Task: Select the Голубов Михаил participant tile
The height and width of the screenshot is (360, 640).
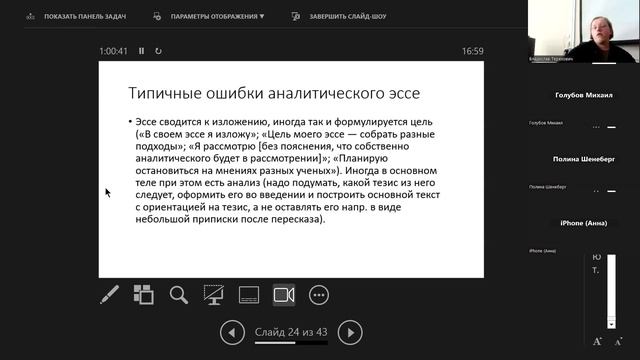Action: point(584,95)
